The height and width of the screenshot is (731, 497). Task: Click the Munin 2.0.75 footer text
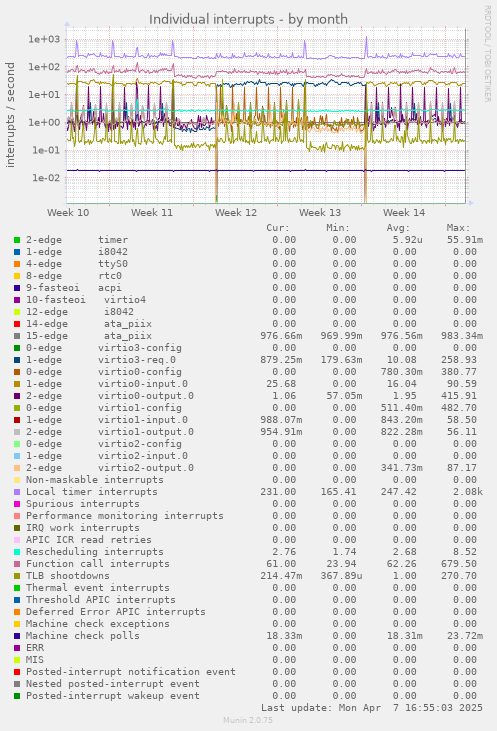pos(248,720)
